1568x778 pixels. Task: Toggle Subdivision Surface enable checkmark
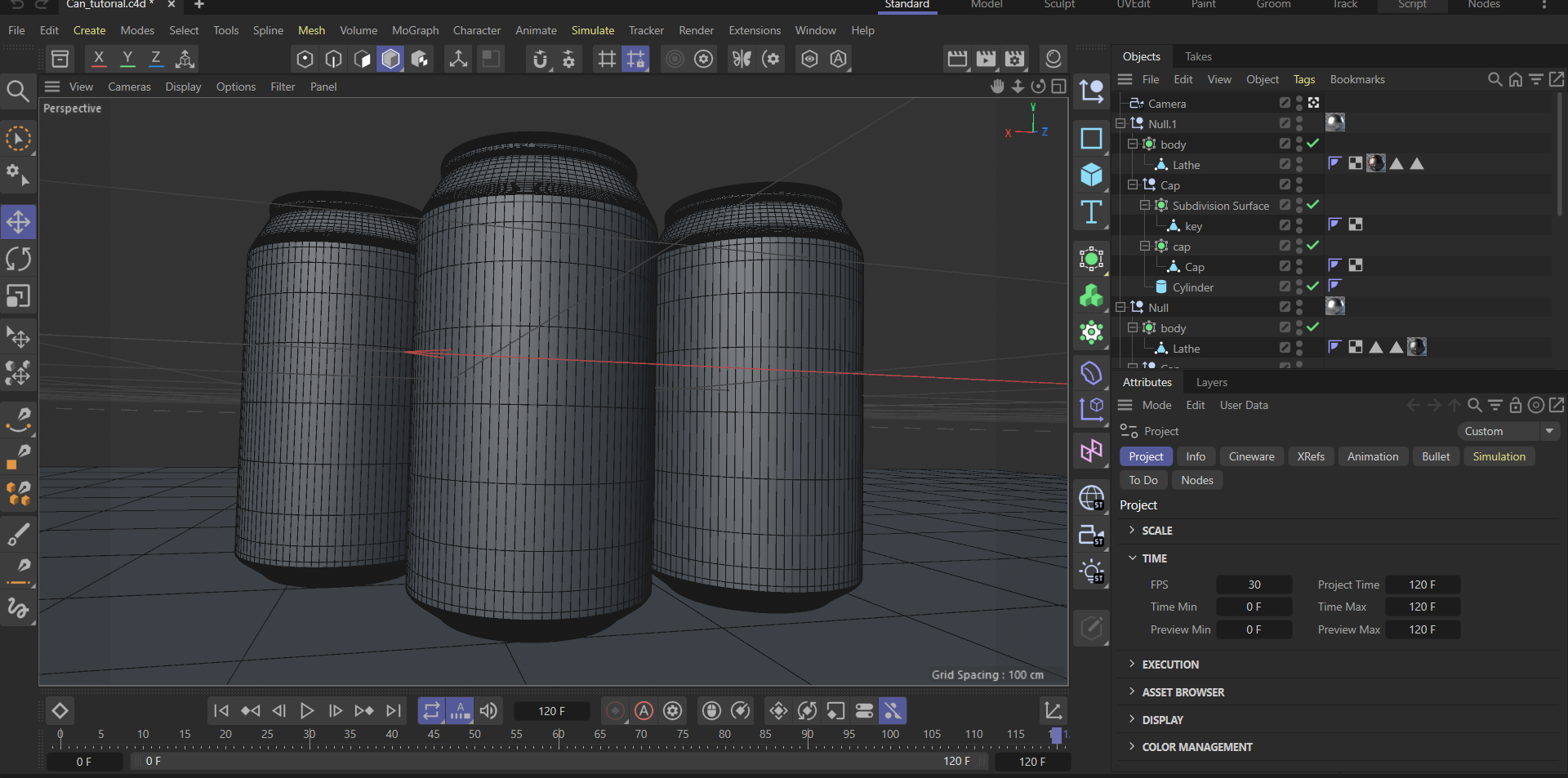[x=1312, y=205]
